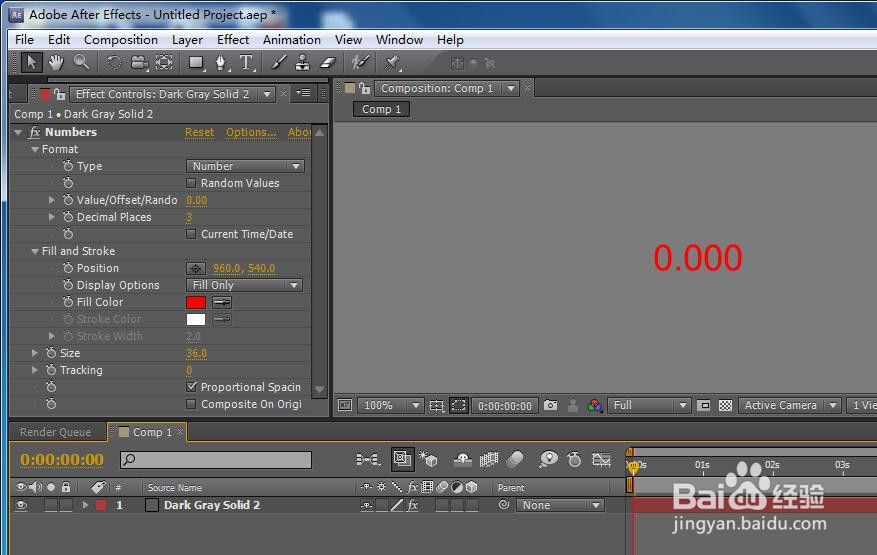Expand the Dark Gray Solid 2 layer

coord(86,505)
